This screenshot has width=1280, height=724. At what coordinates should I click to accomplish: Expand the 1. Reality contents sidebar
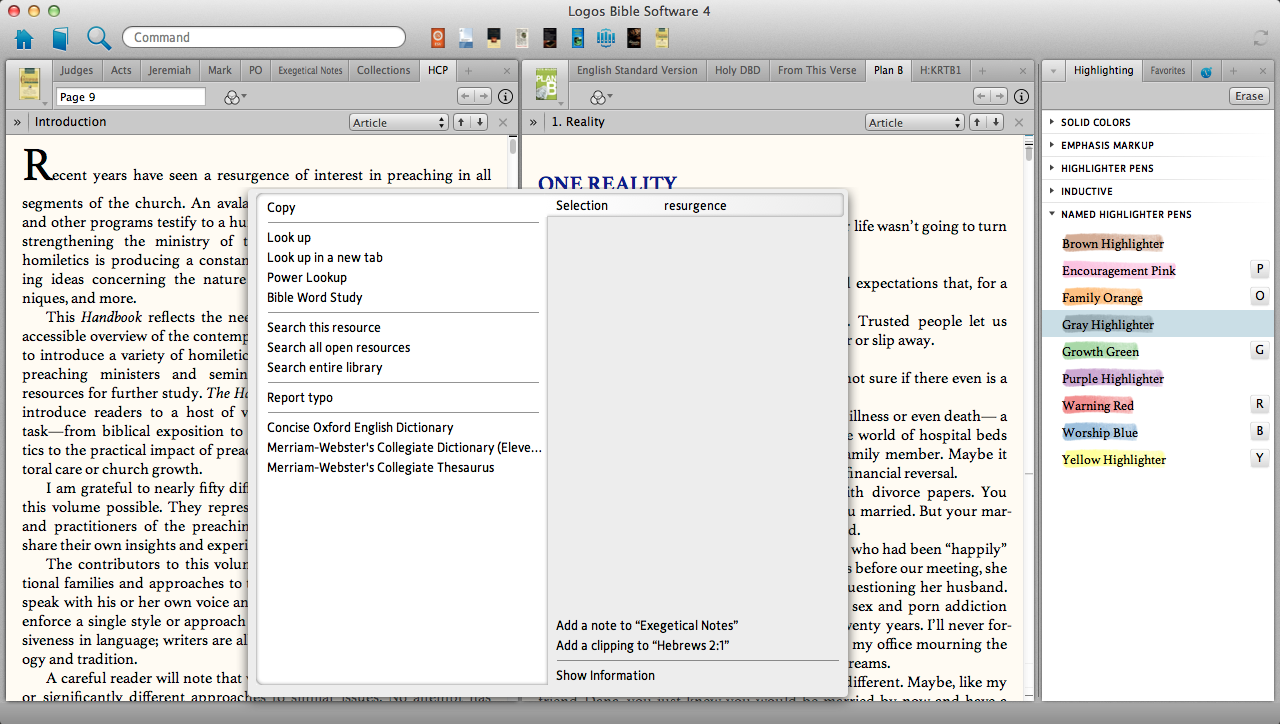click(533, 122)
